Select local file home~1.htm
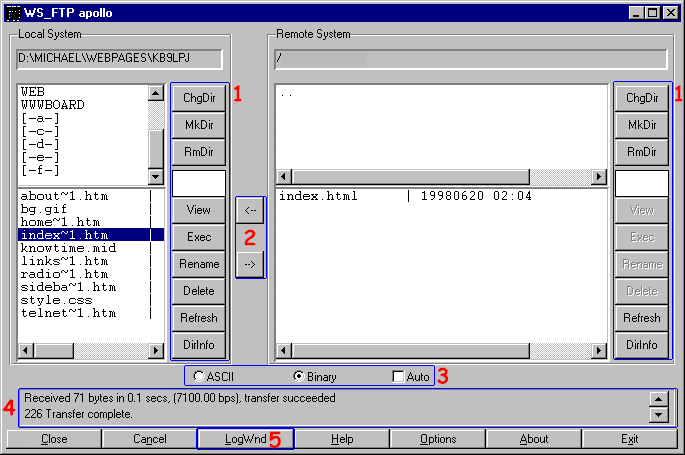This screenshot has width=685, height=455. pyautogui.click(x=91, y=222)
